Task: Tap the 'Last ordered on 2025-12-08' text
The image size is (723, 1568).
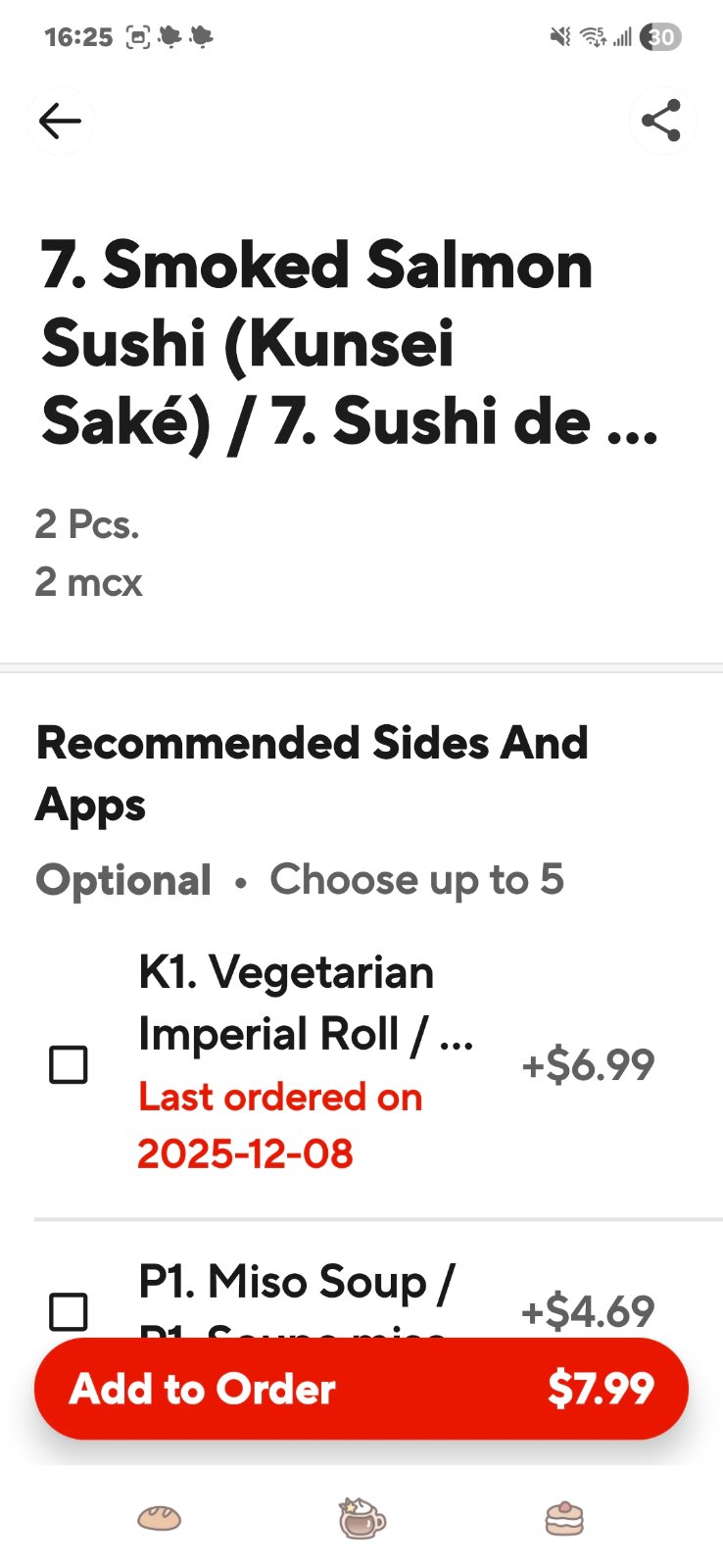Action: point(280,1125)
